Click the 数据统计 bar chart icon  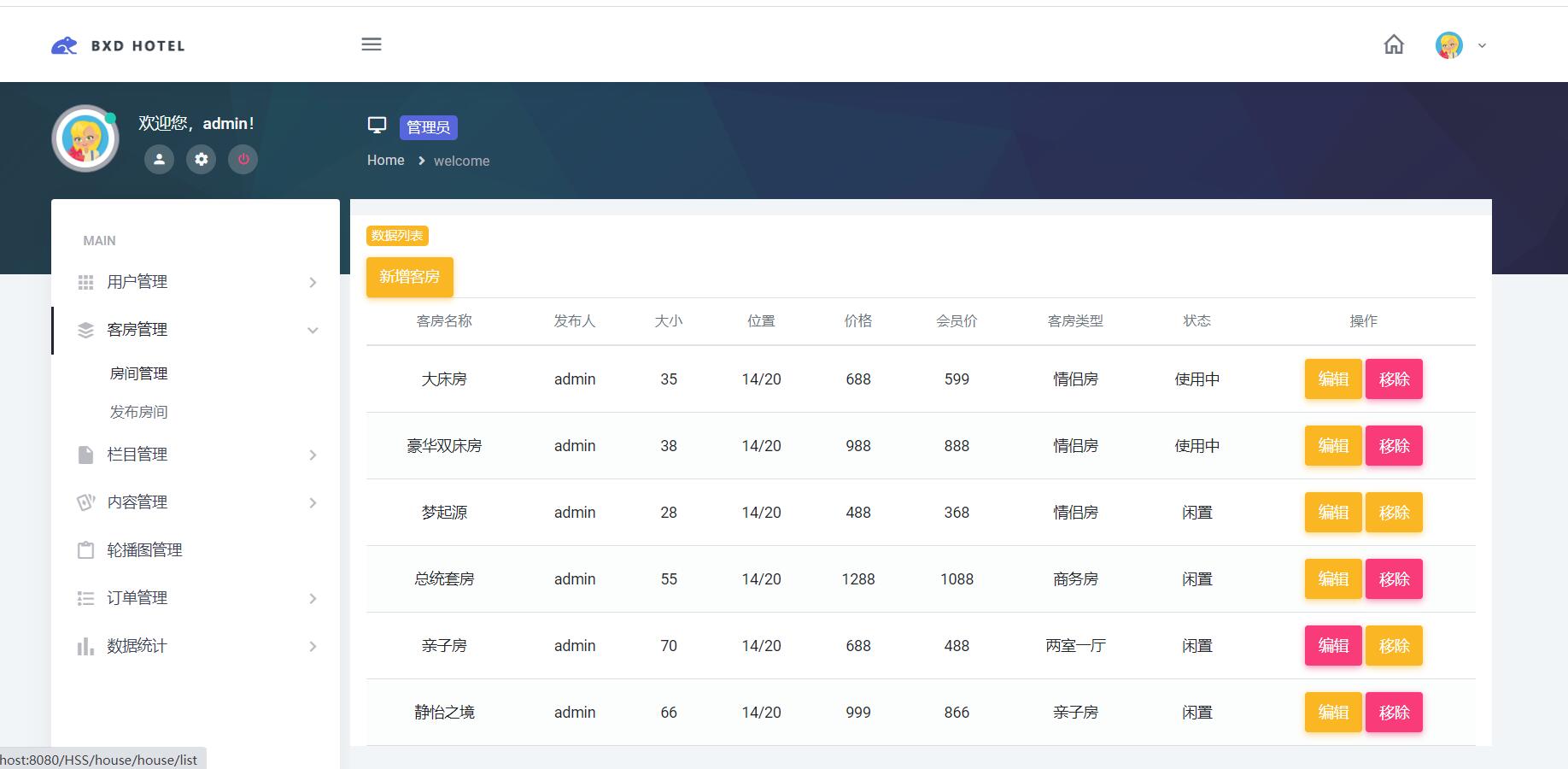tap(85, 646)
